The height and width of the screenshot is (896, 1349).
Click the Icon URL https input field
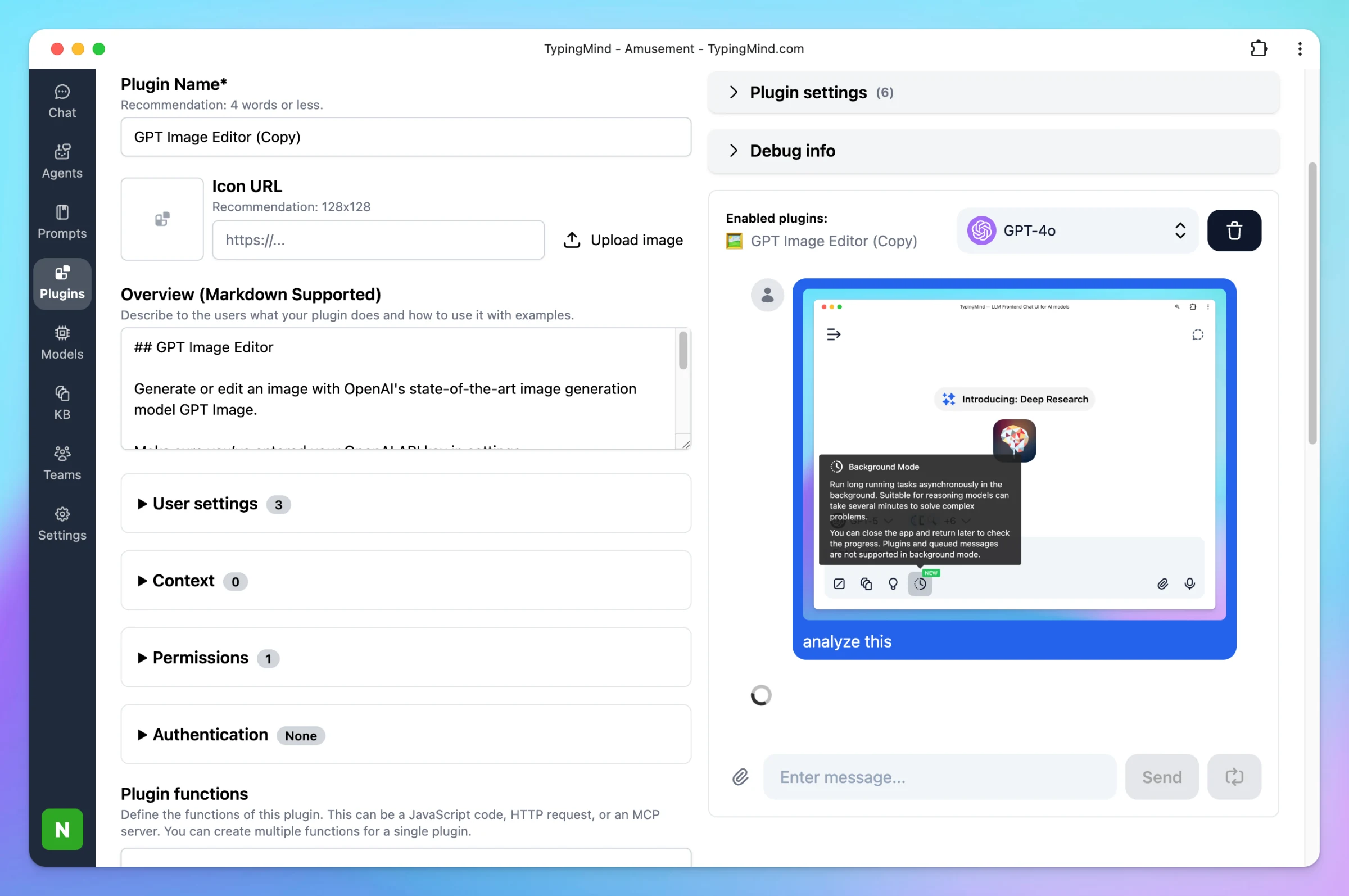(x=378, y=240)
